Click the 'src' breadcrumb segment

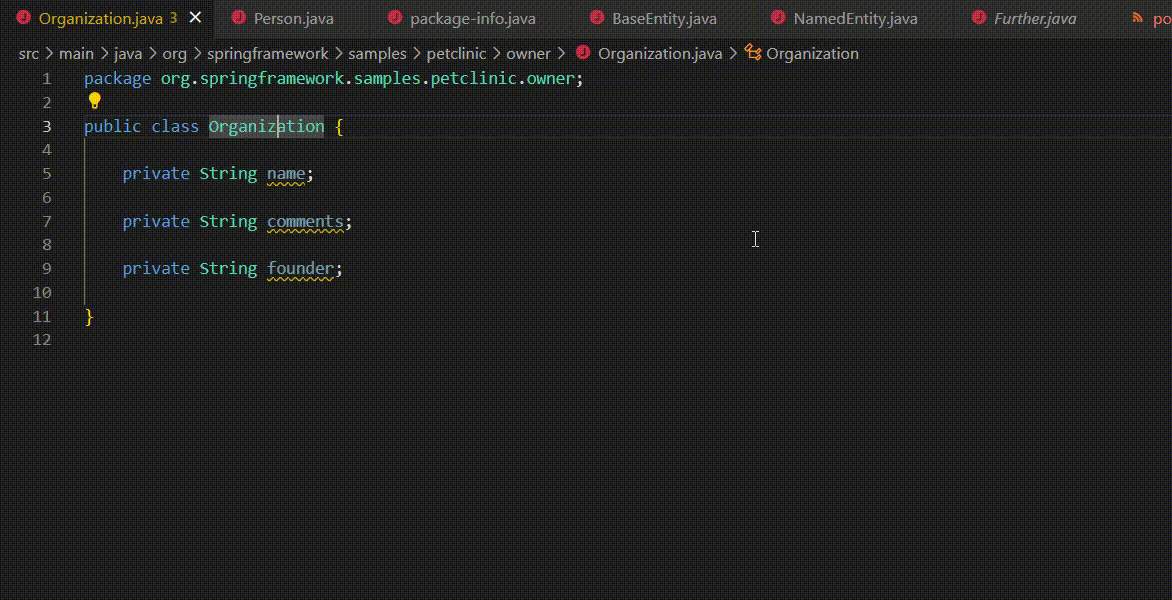pyautogui.click(x=28, y=54)
